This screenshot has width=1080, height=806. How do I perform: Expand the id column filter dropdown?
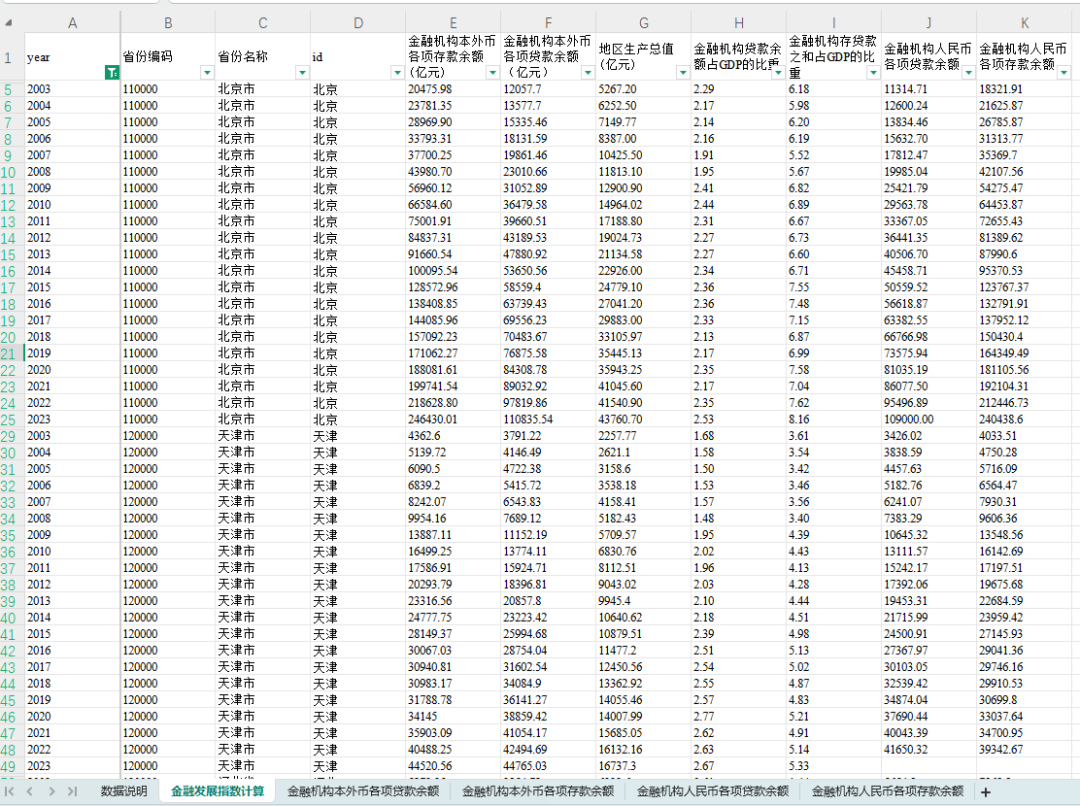click(x=397, y=73)
